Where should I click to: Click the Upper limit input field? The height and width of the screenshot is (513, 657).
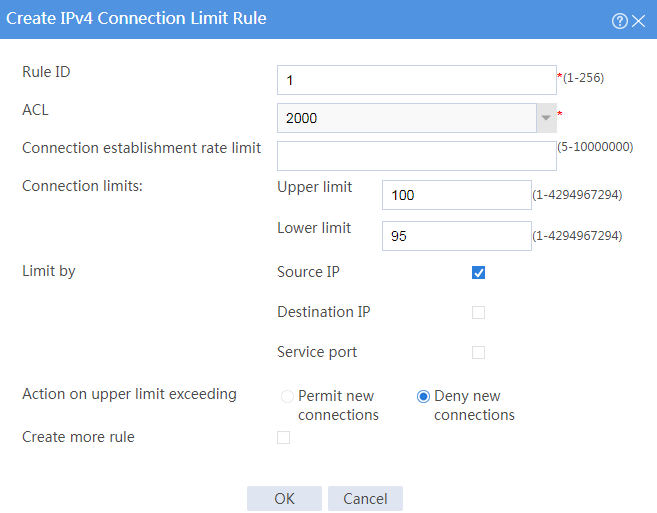[457, 195]
